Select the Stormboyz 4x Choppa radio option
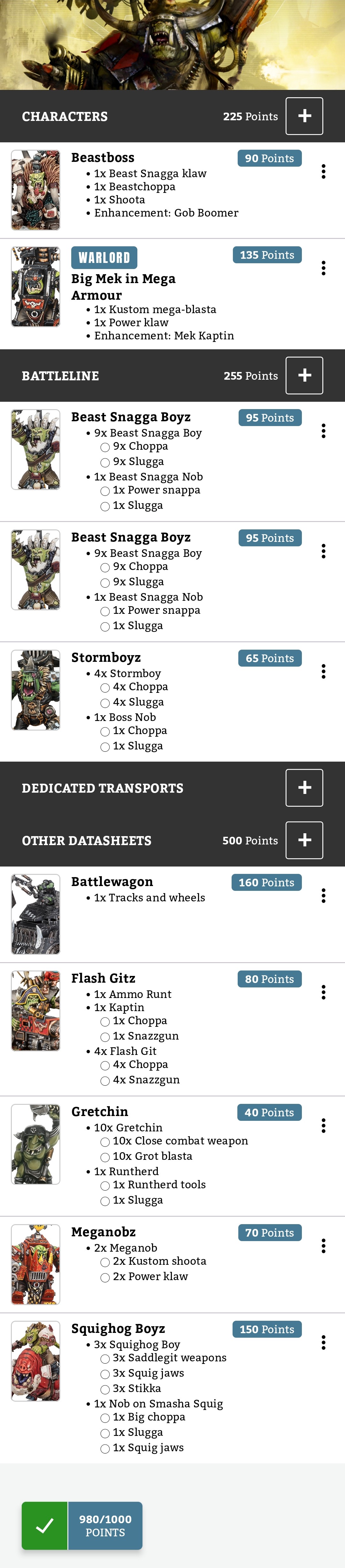345x1568 pixels. 105,688
